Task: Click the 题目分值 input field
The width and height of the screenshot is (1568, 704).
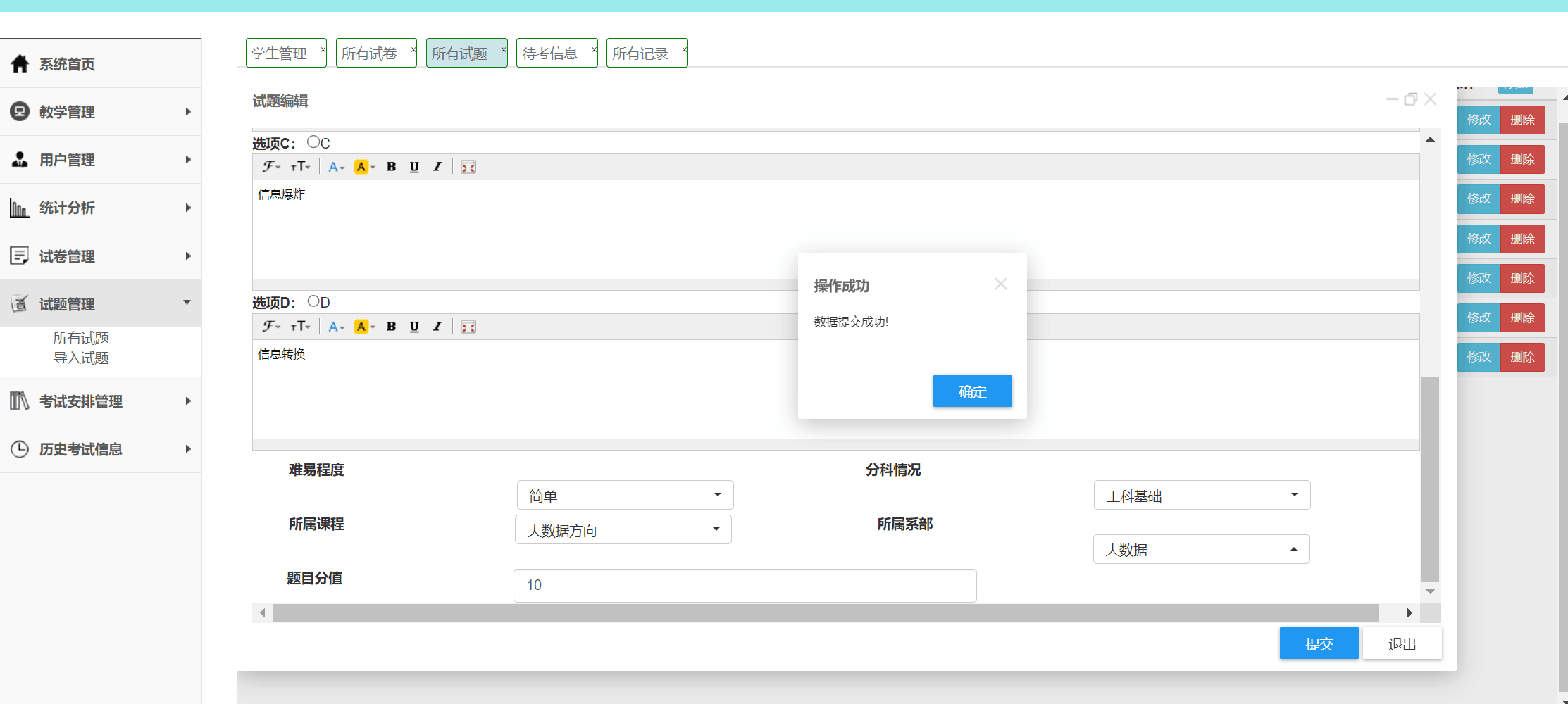Action: 745,585
